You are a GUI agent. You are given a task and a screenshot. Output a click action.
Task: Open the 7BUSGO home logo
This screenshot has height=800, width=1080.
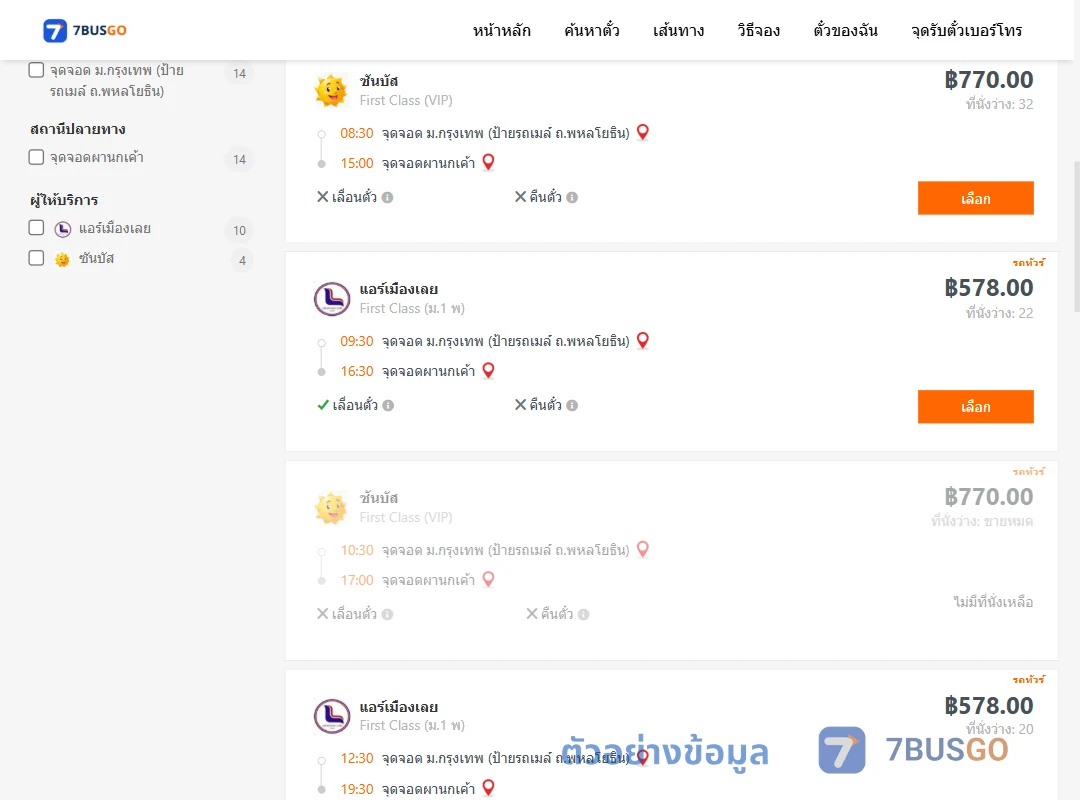coord(85,30)
